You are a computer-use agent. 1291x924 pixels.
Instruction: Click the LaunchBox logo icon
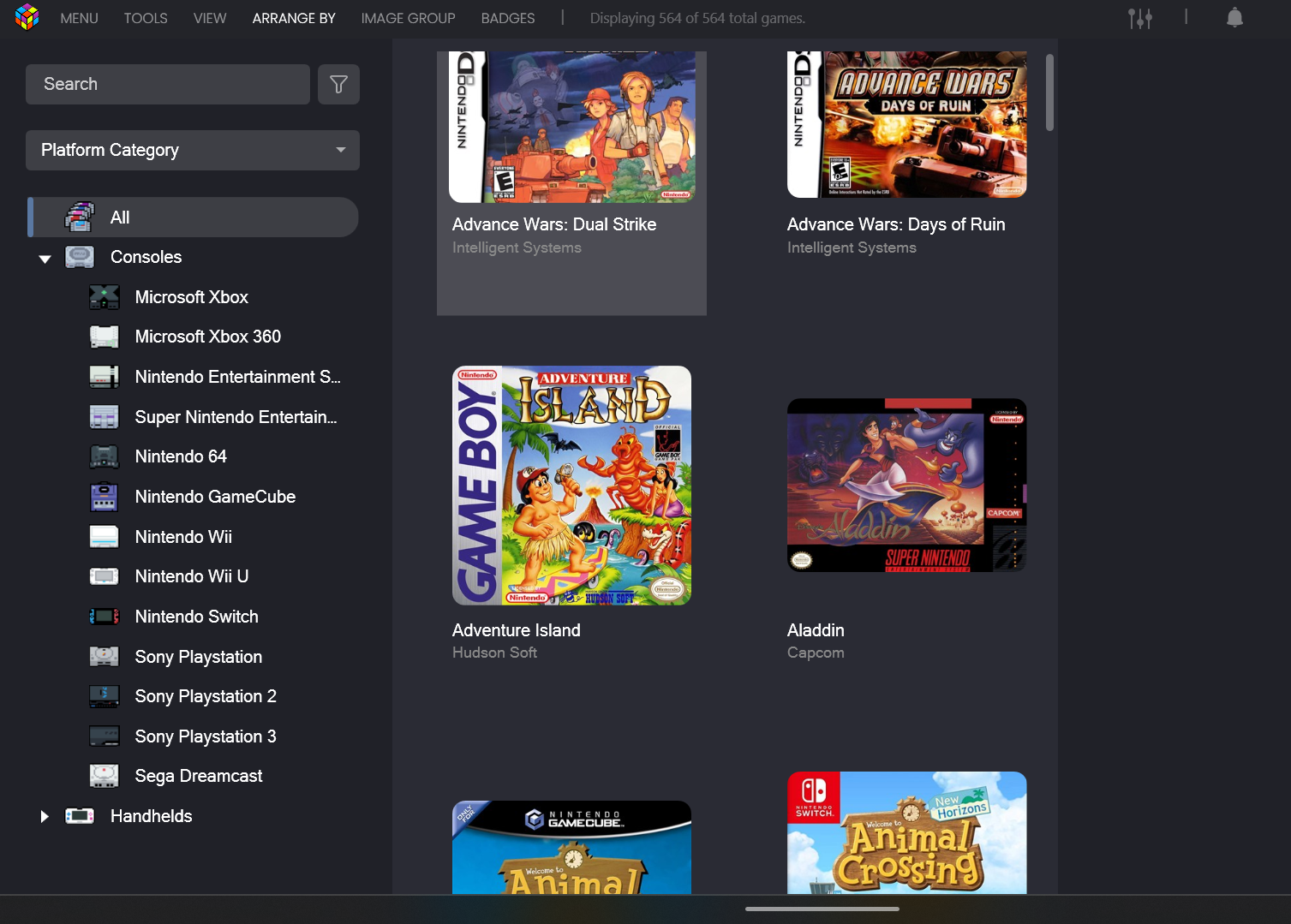(x=27, y=17)
